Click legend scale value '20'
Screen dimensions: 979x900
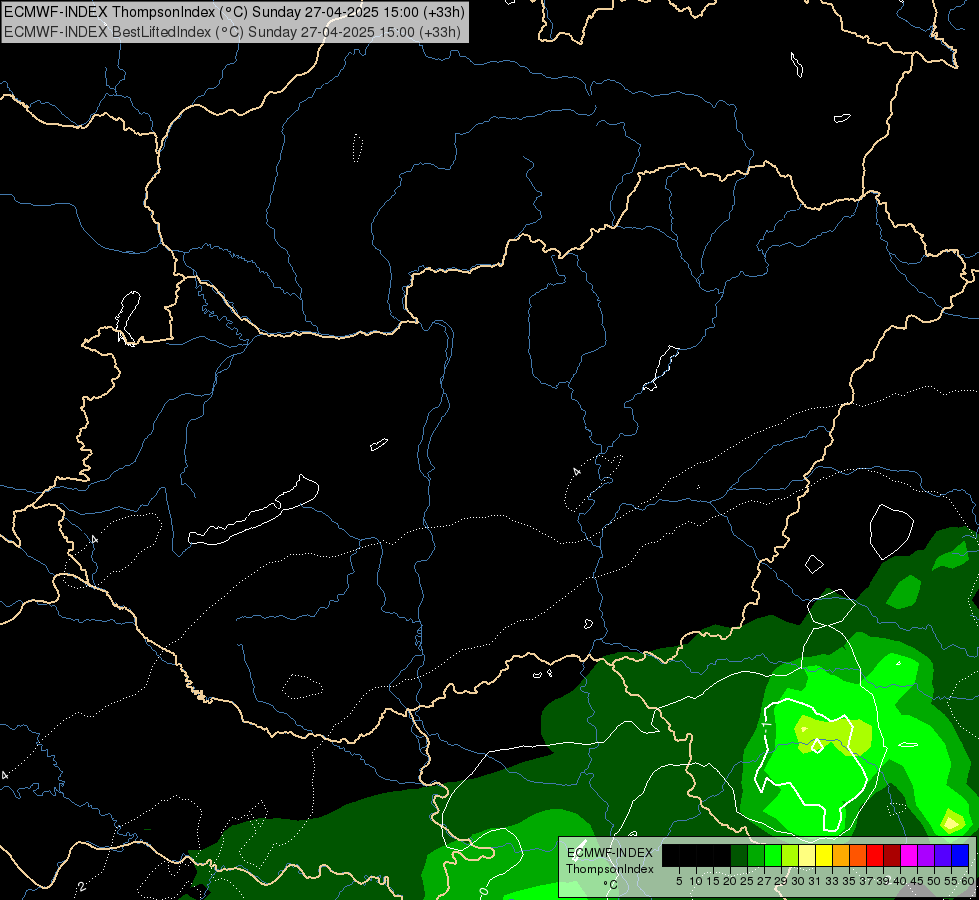point(730,881)
